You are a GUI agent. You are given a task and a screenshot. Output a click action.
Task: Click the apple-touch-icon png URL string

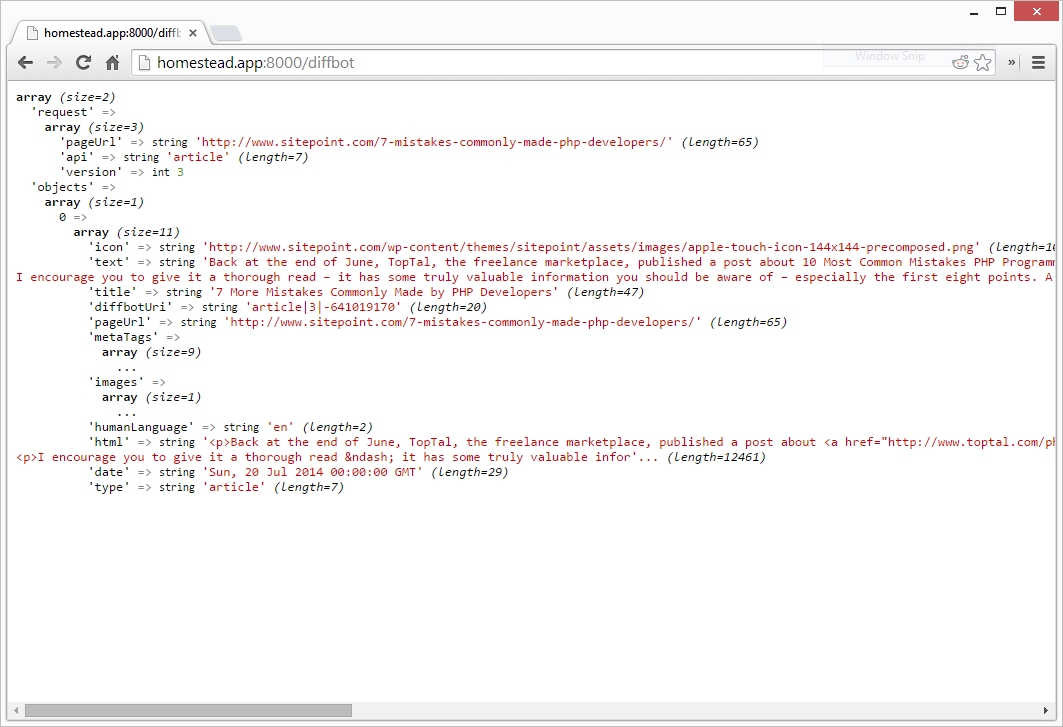click(x=591, y=247)
